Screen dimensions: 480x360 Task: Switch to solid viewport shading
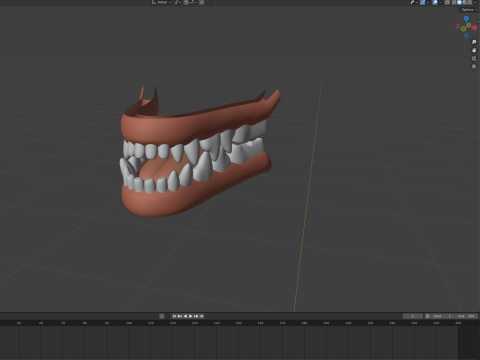coord(459,2)
